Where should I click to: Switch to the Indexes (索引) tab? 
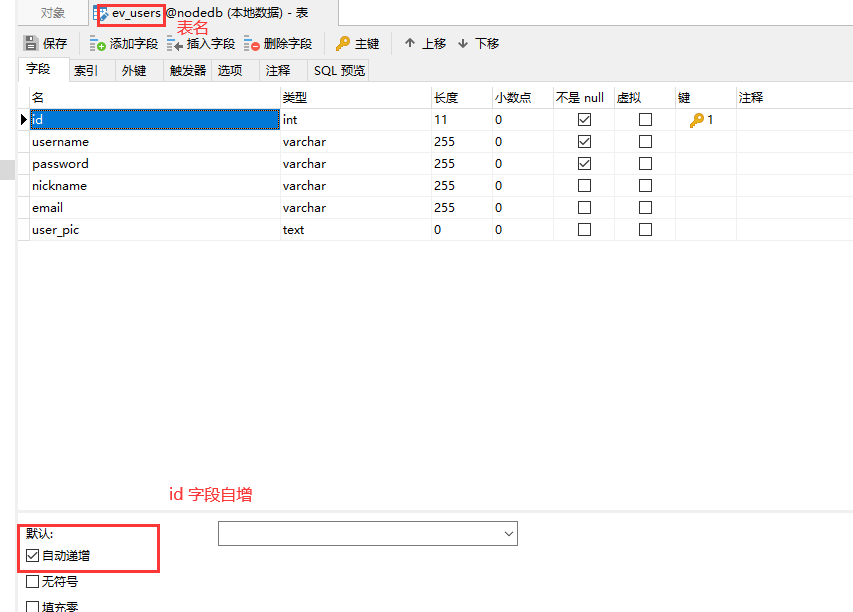pos(92,71)
